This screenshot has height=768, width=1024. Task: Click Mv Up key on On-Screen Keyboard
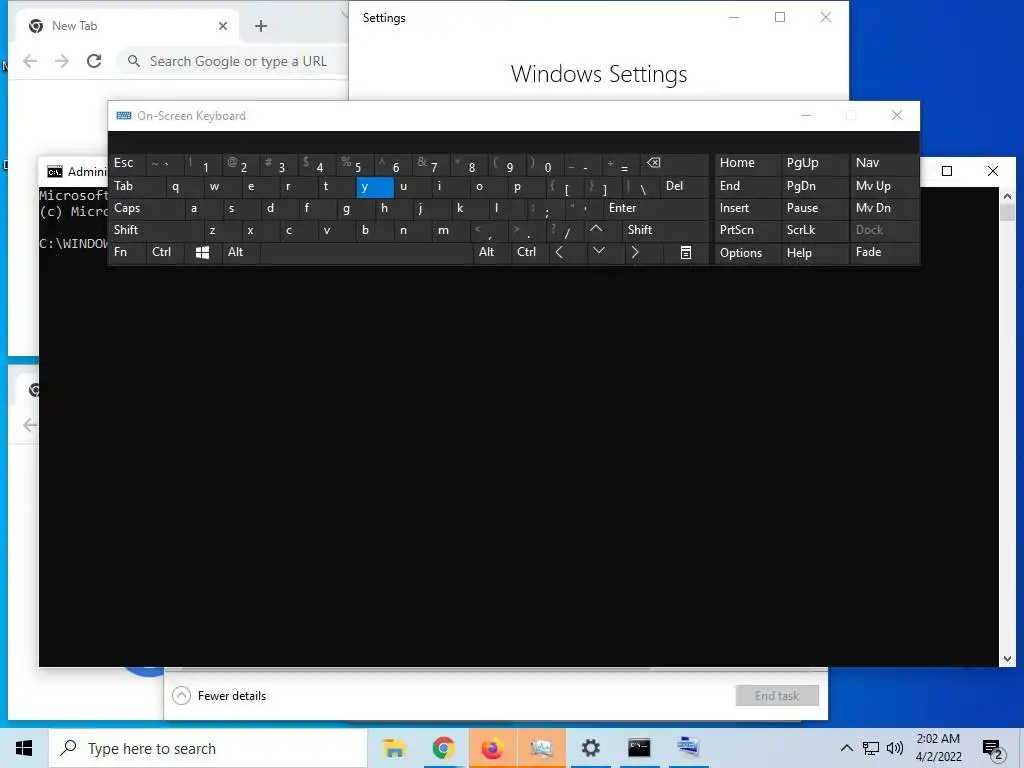tap(884, 186)
